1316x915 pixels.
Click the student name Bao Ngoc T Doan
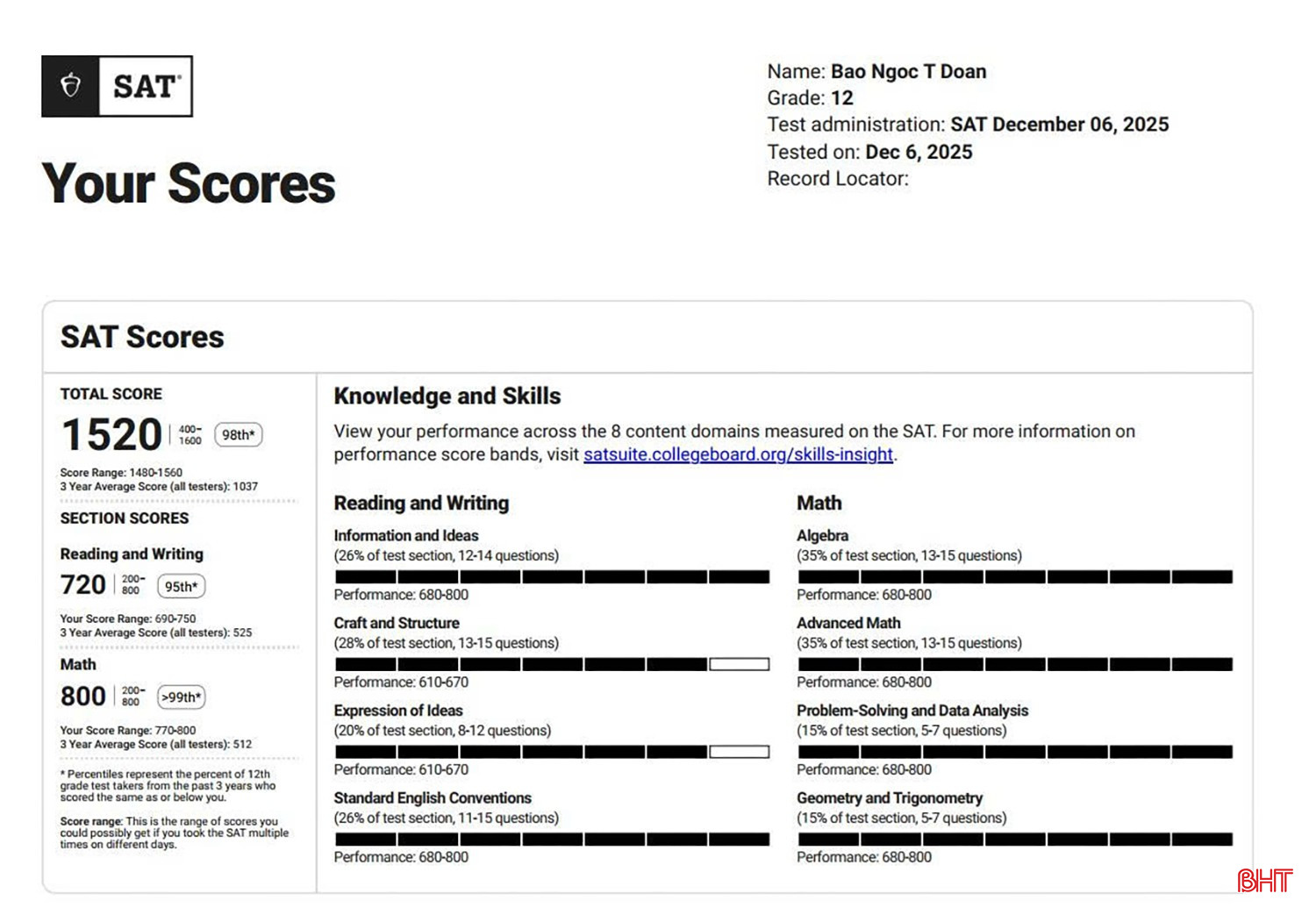pos(908,71)
